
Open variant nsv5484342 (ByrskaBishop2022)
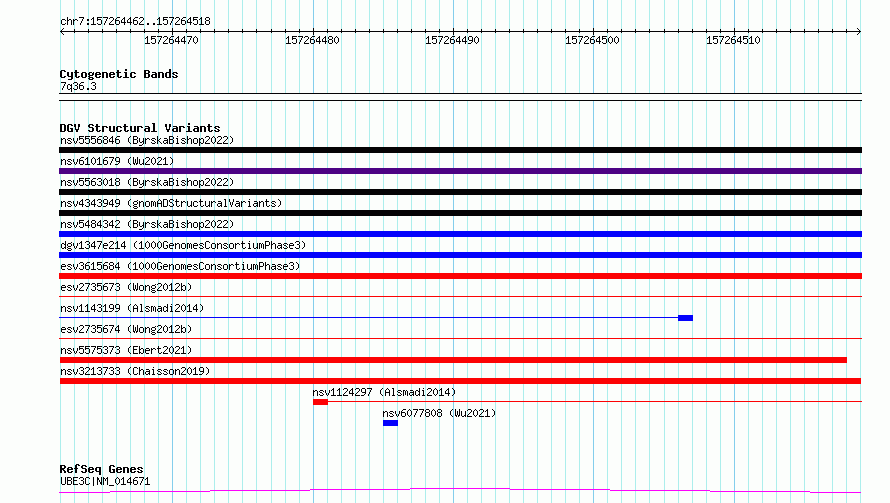coord(147,224)
